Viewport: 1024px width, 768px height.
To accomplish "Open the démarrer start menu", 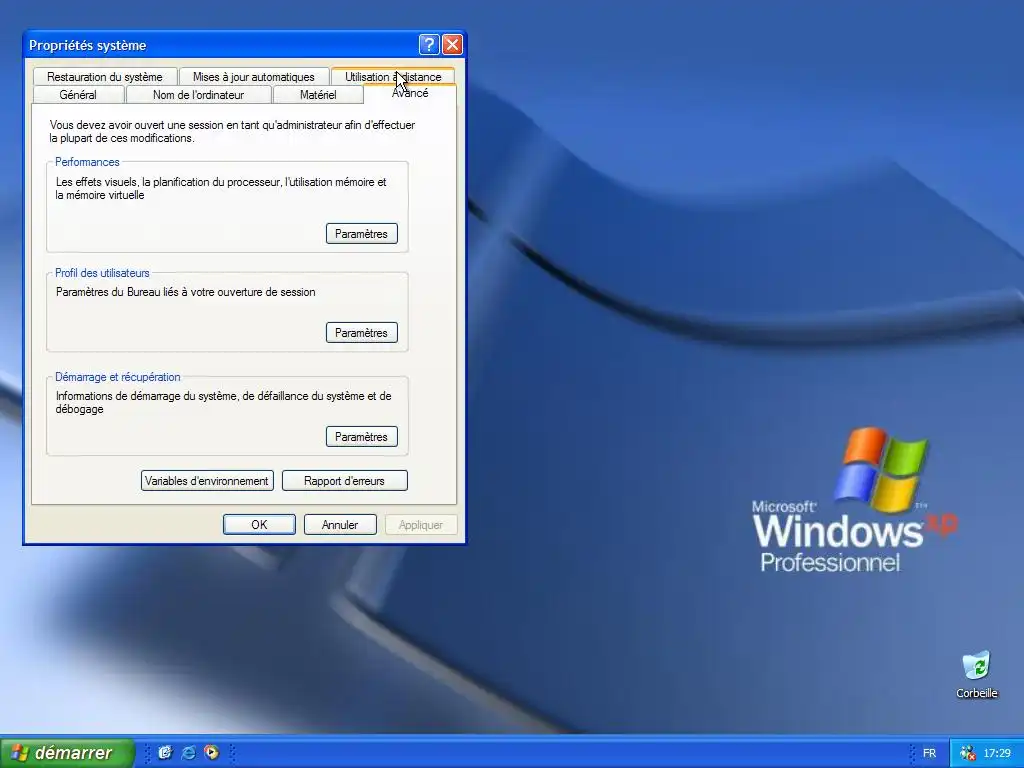I will 67,752.
